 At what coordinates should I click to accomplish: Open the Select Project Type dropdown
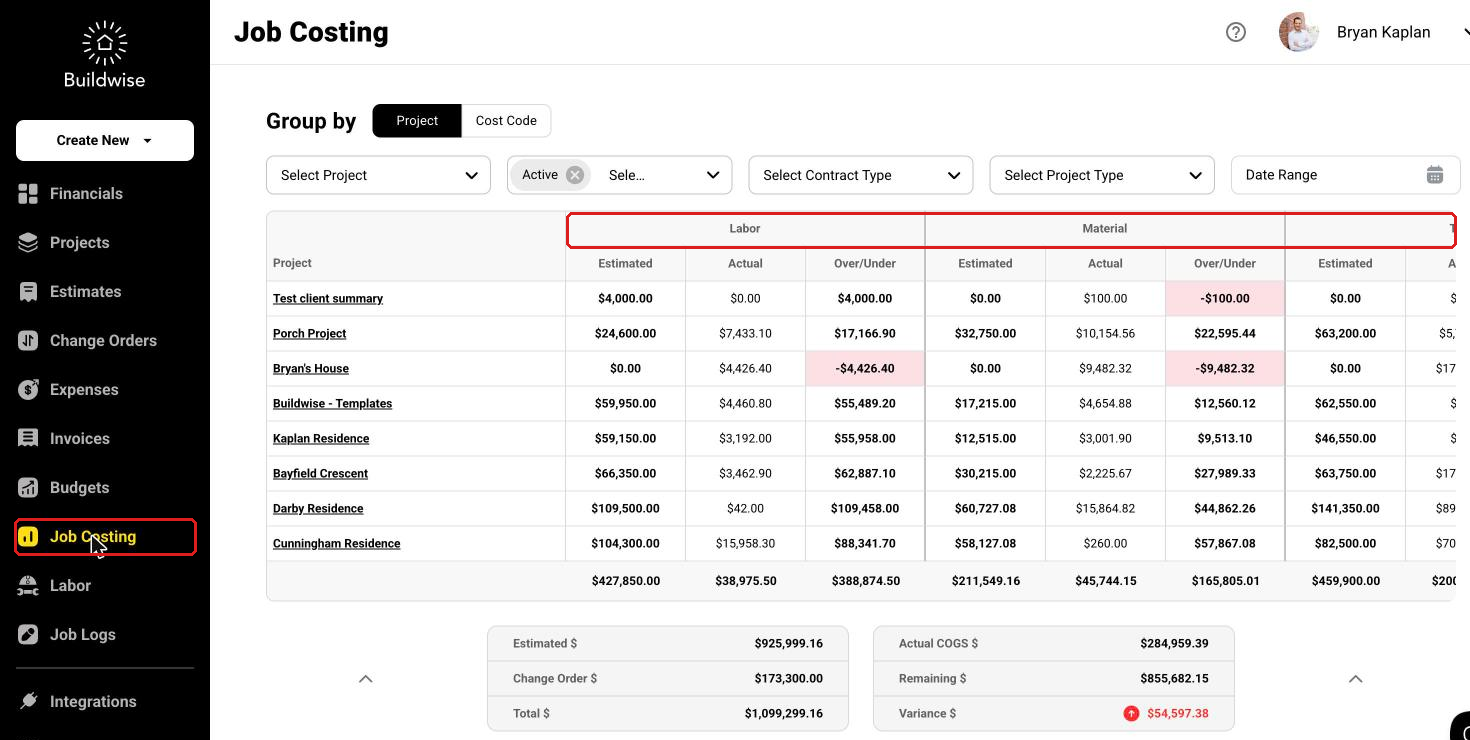tap(1102, 175)
